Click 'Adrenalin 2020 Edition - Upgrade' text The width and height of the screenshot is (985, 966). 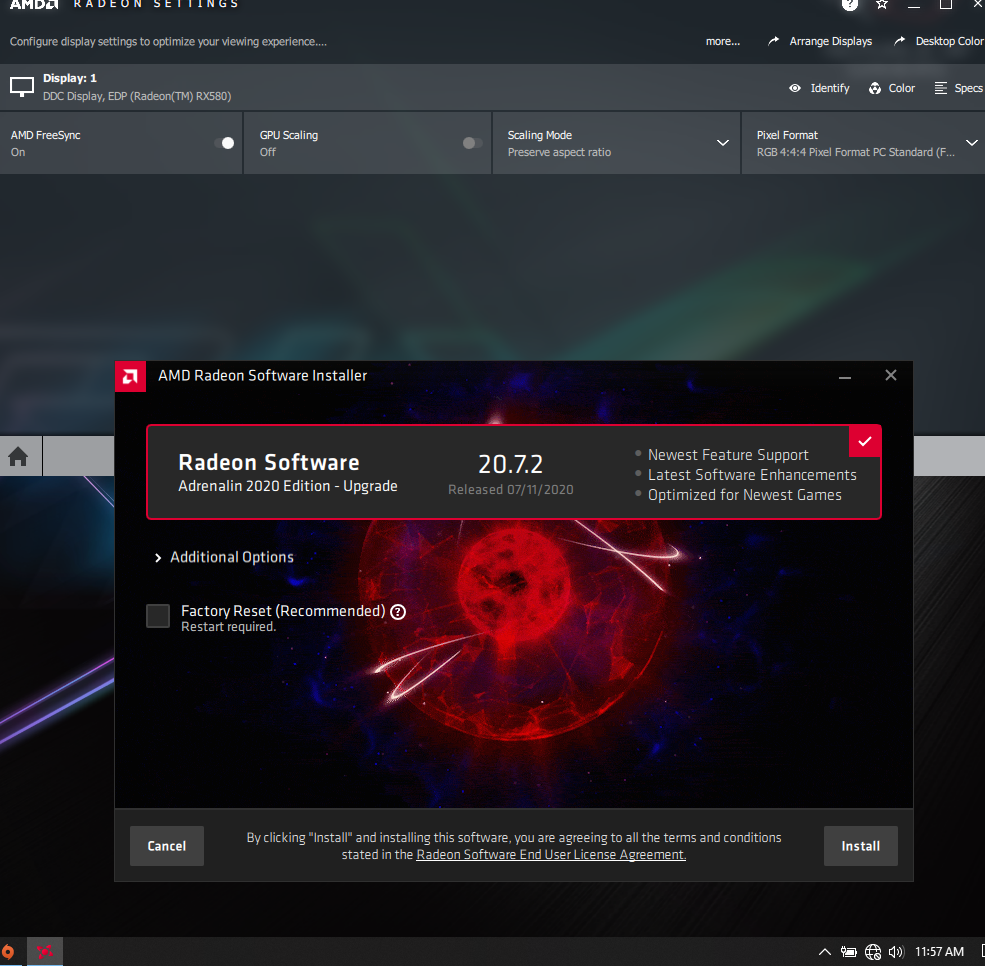click(x=288, y=487)
